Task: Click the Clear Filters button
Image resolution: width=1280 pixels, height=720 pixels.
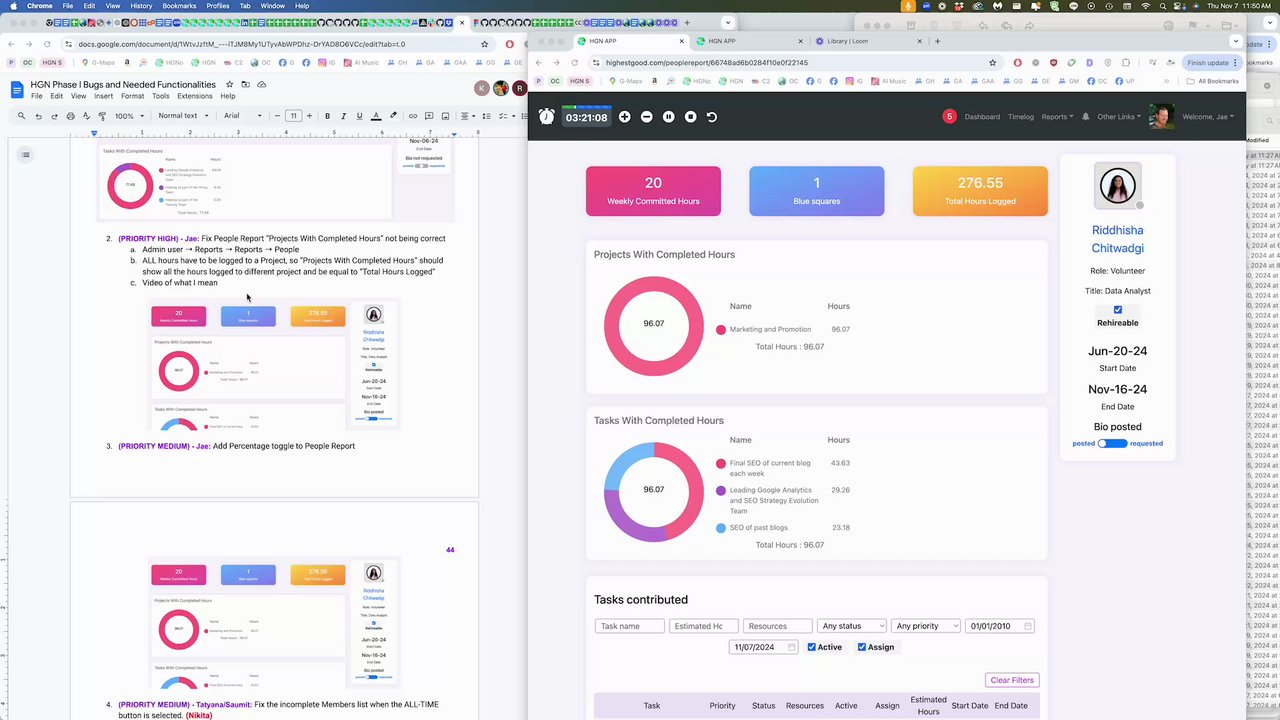Action: [x=1012, y=680]
